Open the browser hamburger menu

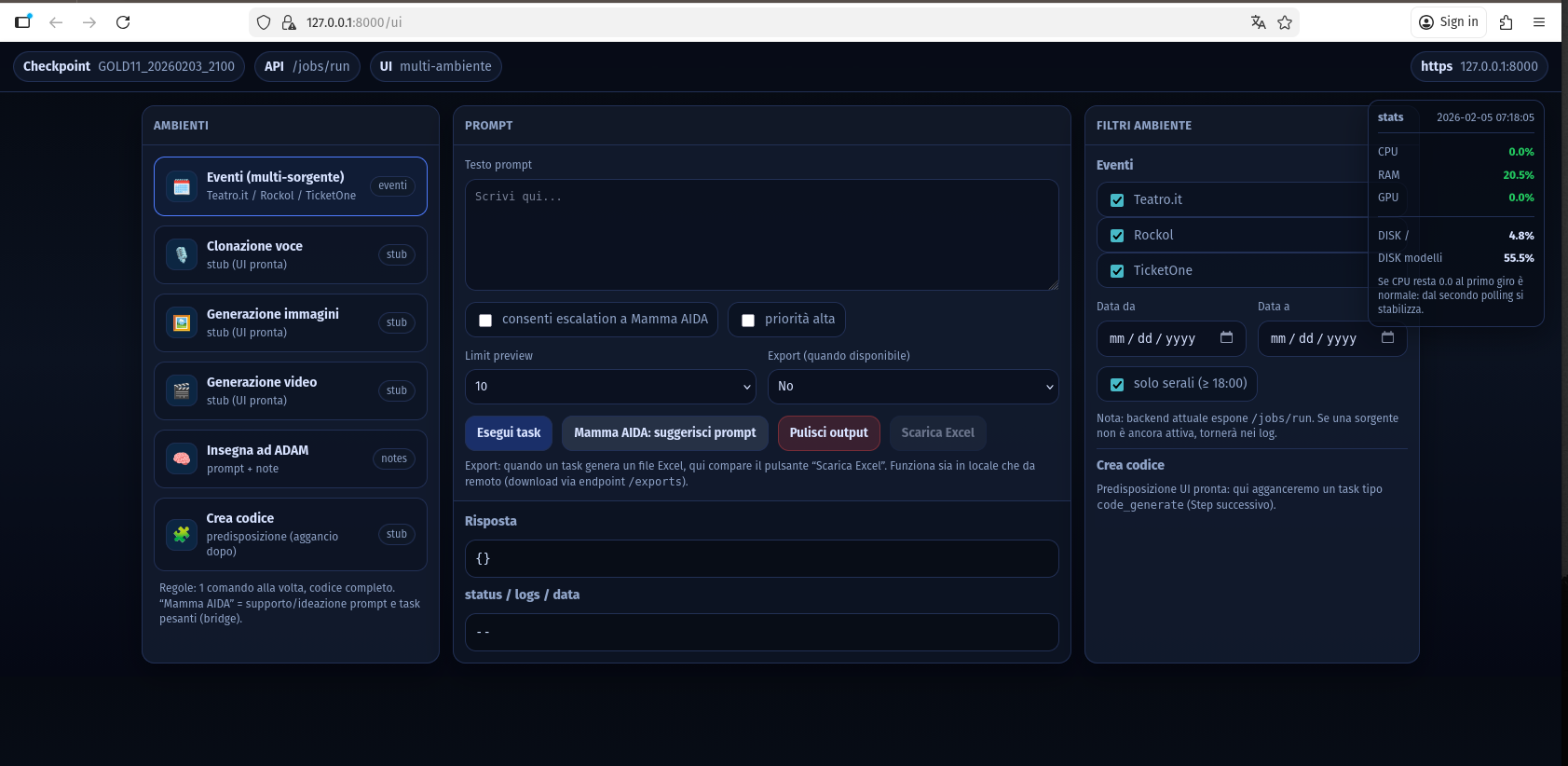1539,22
